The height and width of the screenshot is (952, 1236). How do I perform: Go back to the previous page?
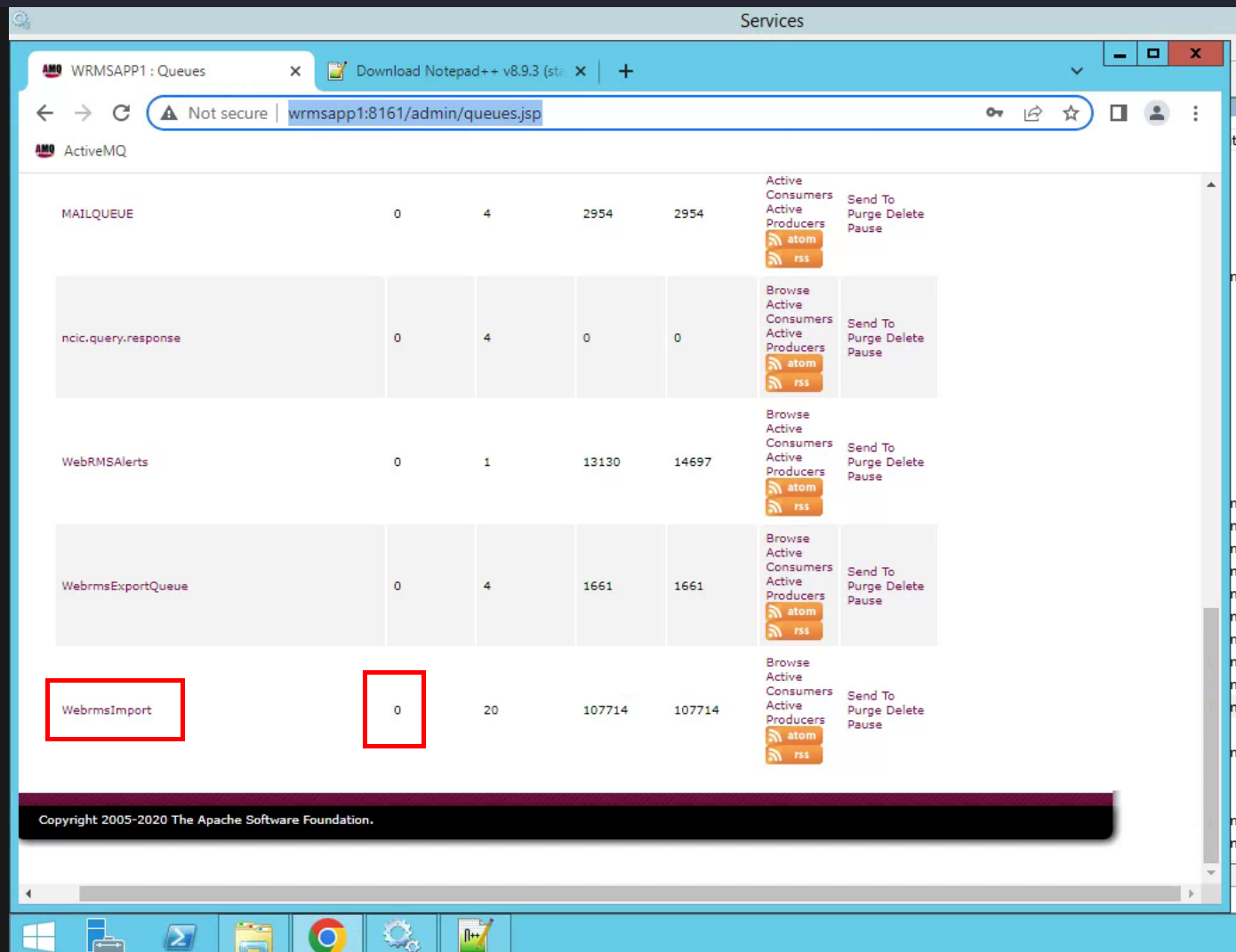point(44,113)
